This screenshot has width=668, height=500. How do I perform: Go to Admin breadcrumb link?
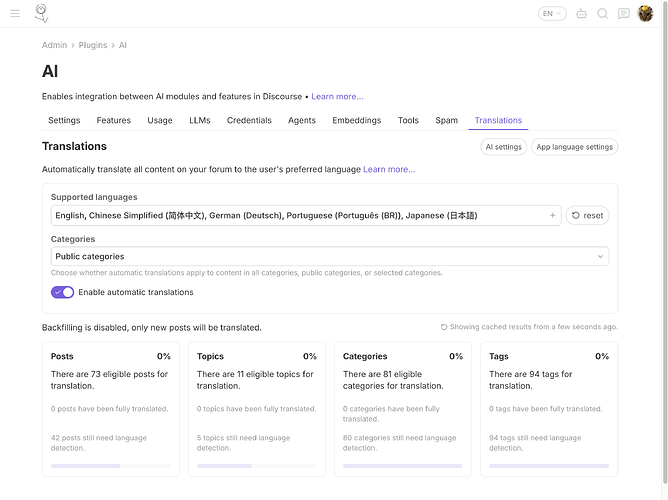pos(55,45)
